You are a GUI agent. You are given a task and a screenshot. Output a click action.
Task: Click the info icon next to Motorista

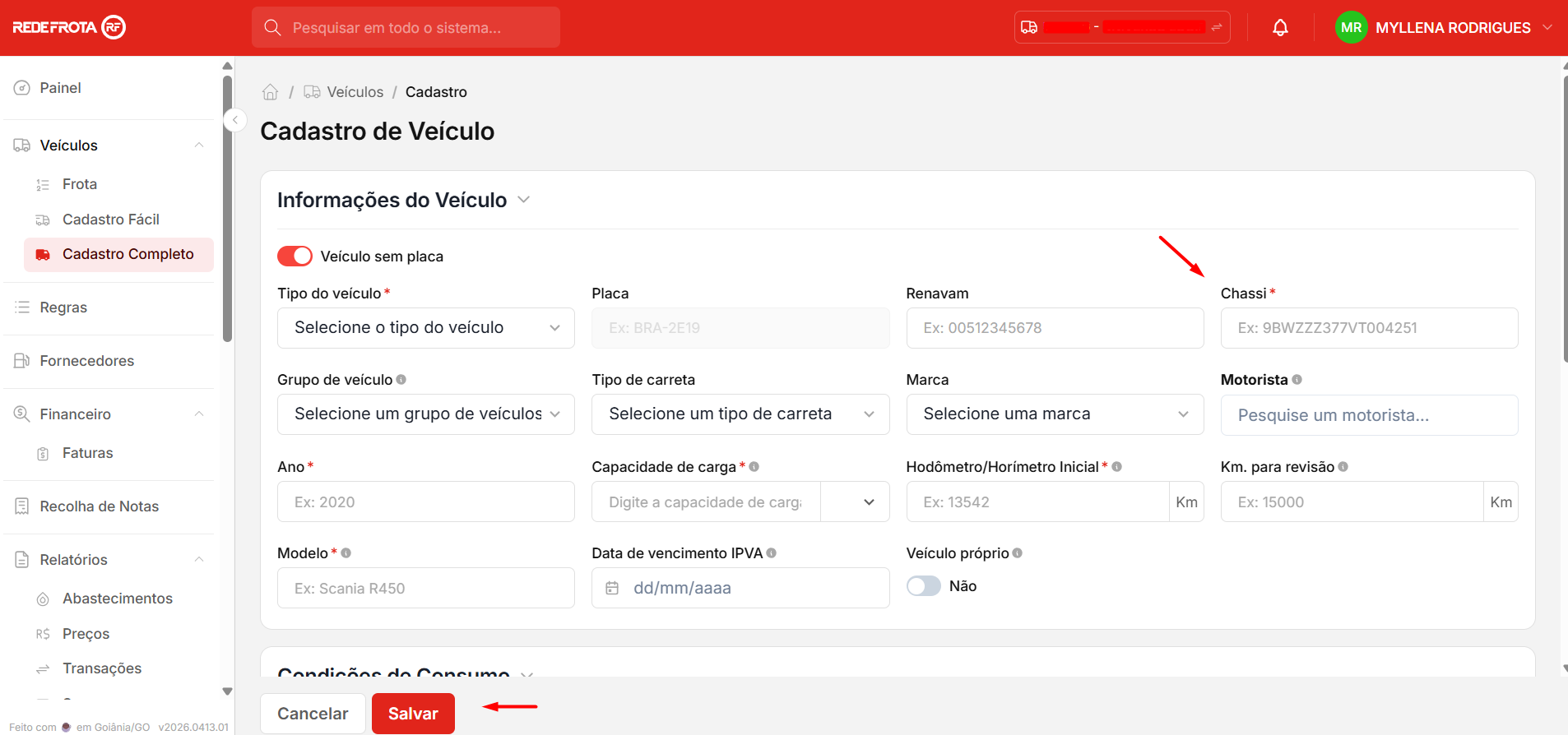(1297, 380)
